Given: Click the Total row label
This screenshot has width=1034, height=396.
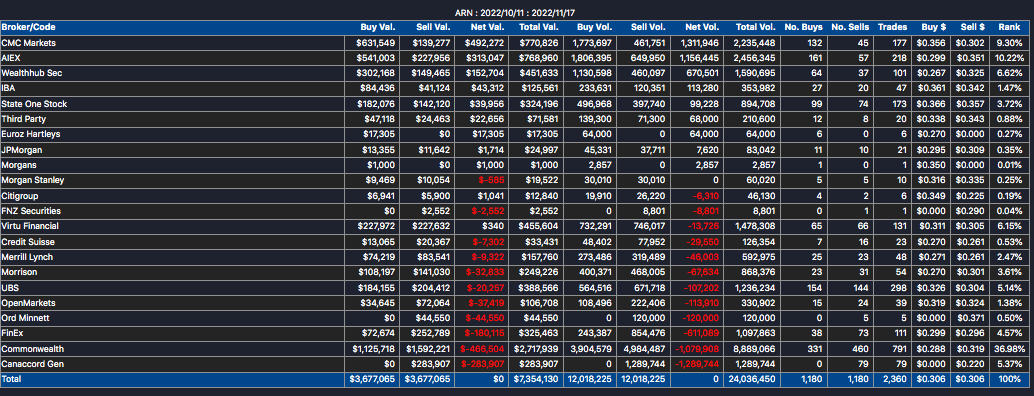Looking at the screenshot, I should (11, 379).
